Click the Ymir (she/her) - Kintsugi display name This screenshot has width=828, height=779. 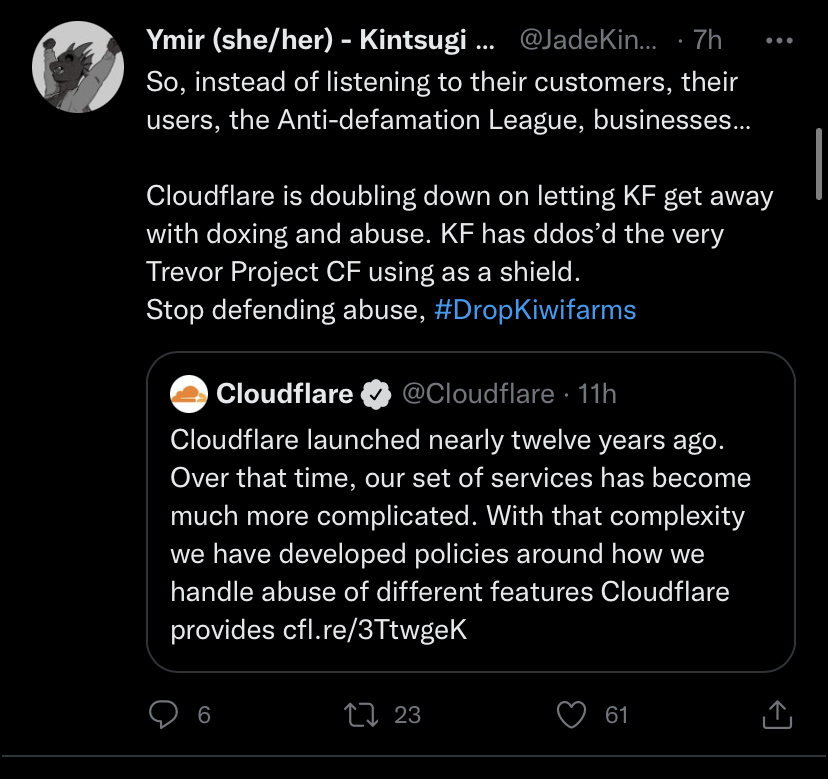tap(320, 40)
